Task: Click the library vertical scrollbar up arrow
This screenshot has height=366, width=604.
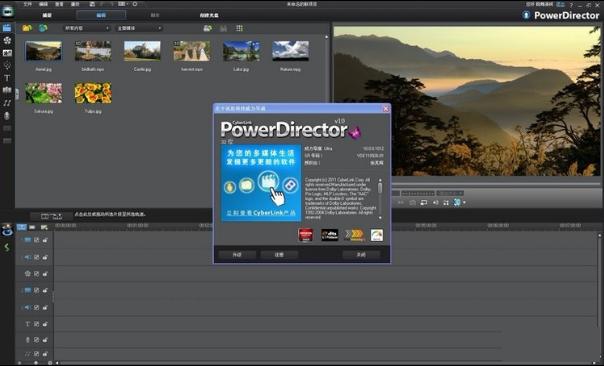Action: pyautogui.click(x=327, y=37)
